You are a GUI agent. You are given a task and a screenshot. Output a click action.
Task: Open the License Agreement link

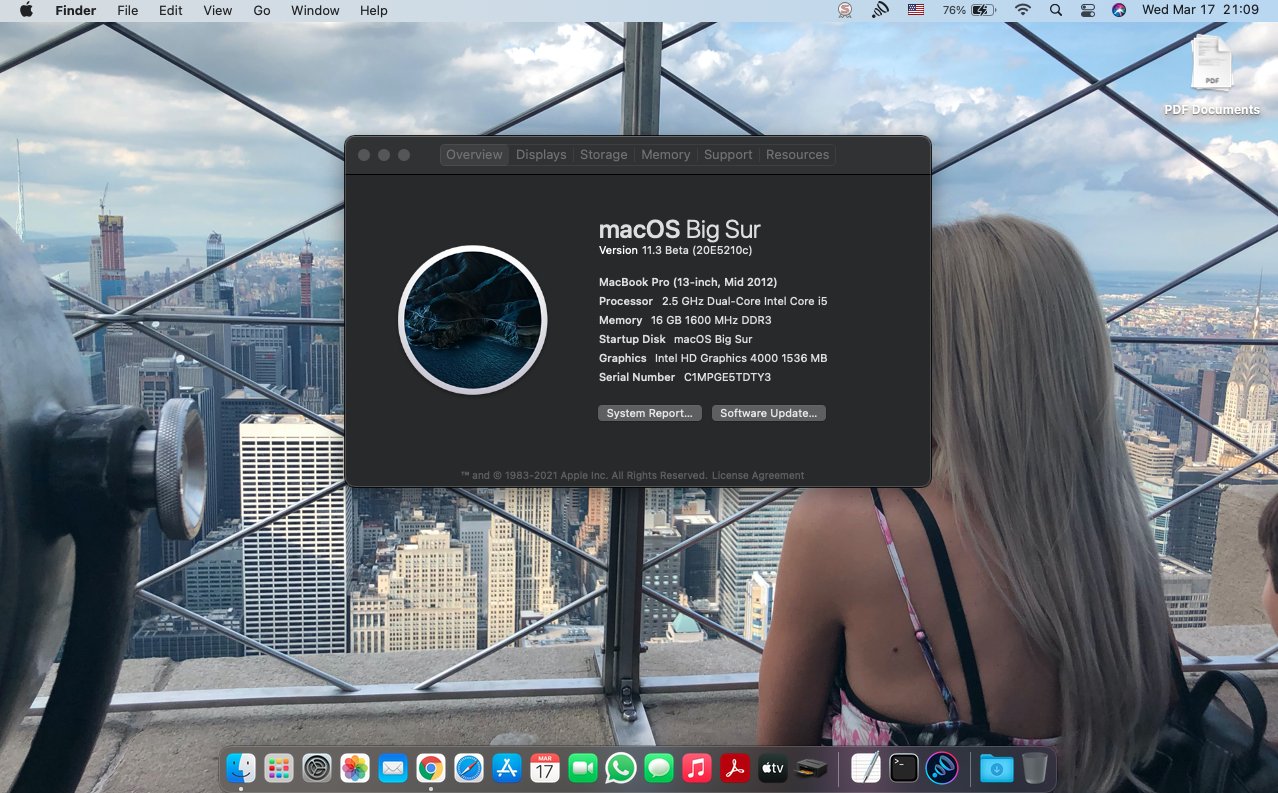(758, 476)
